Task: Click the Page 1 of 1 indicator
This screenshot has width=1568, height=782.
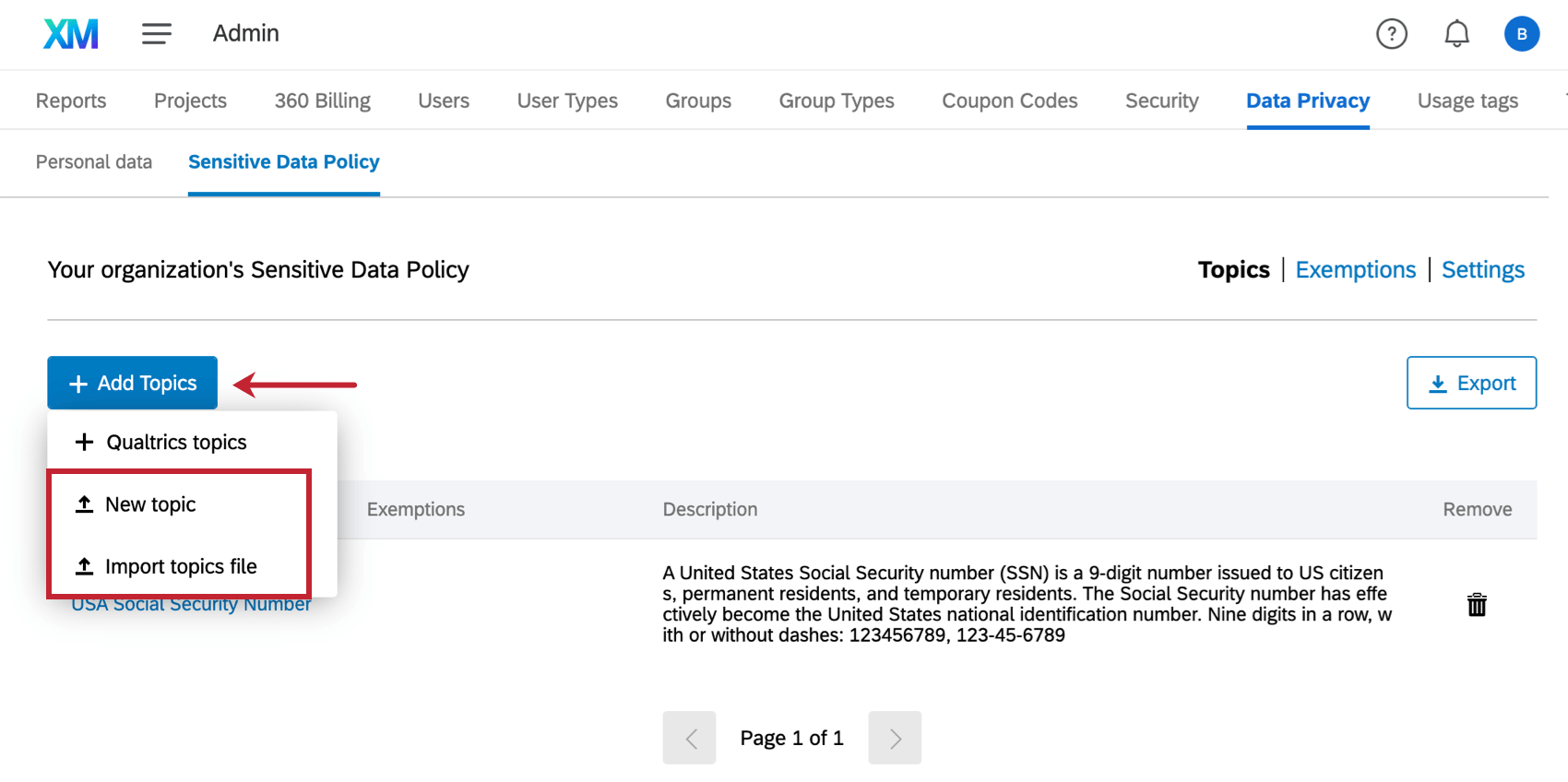Action: point(791,738)
